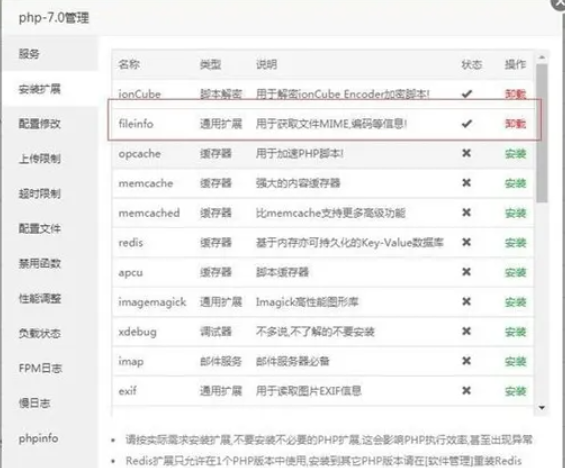Image resolution: width=565 pixels, height=468 pixels.
Task: Click the X status icon for exif
Action: pyautogui.click(x=467, y=391)
